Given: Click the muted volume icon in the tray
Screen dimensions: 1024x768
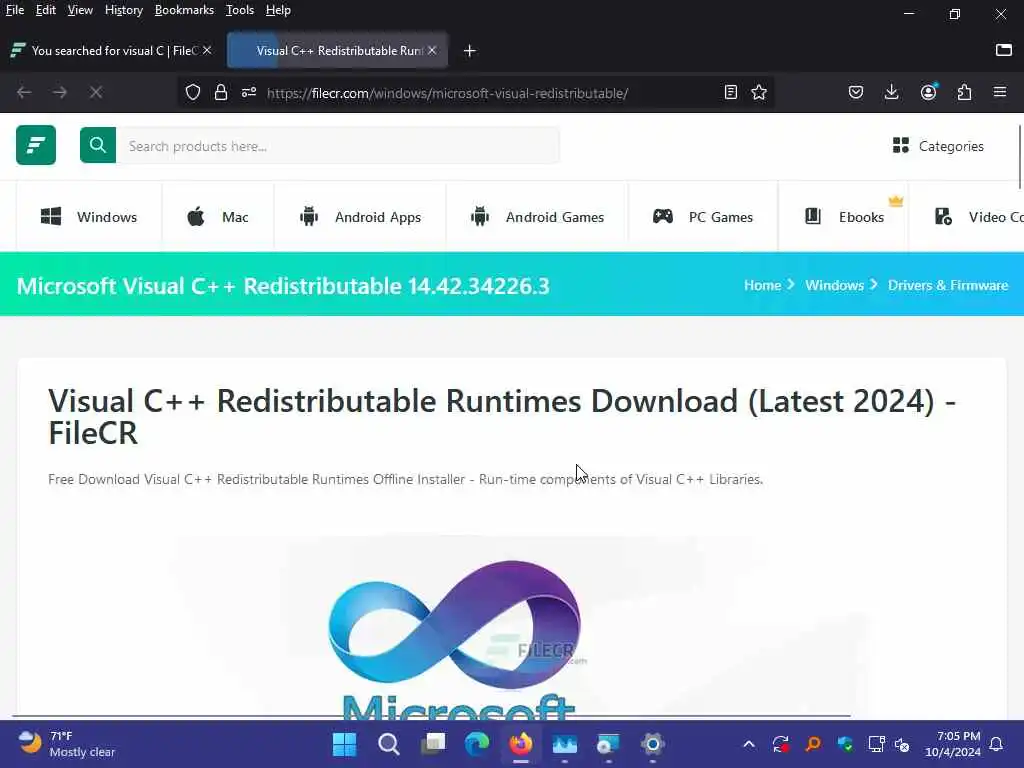Looking at the screenshot, I should 903,744.
